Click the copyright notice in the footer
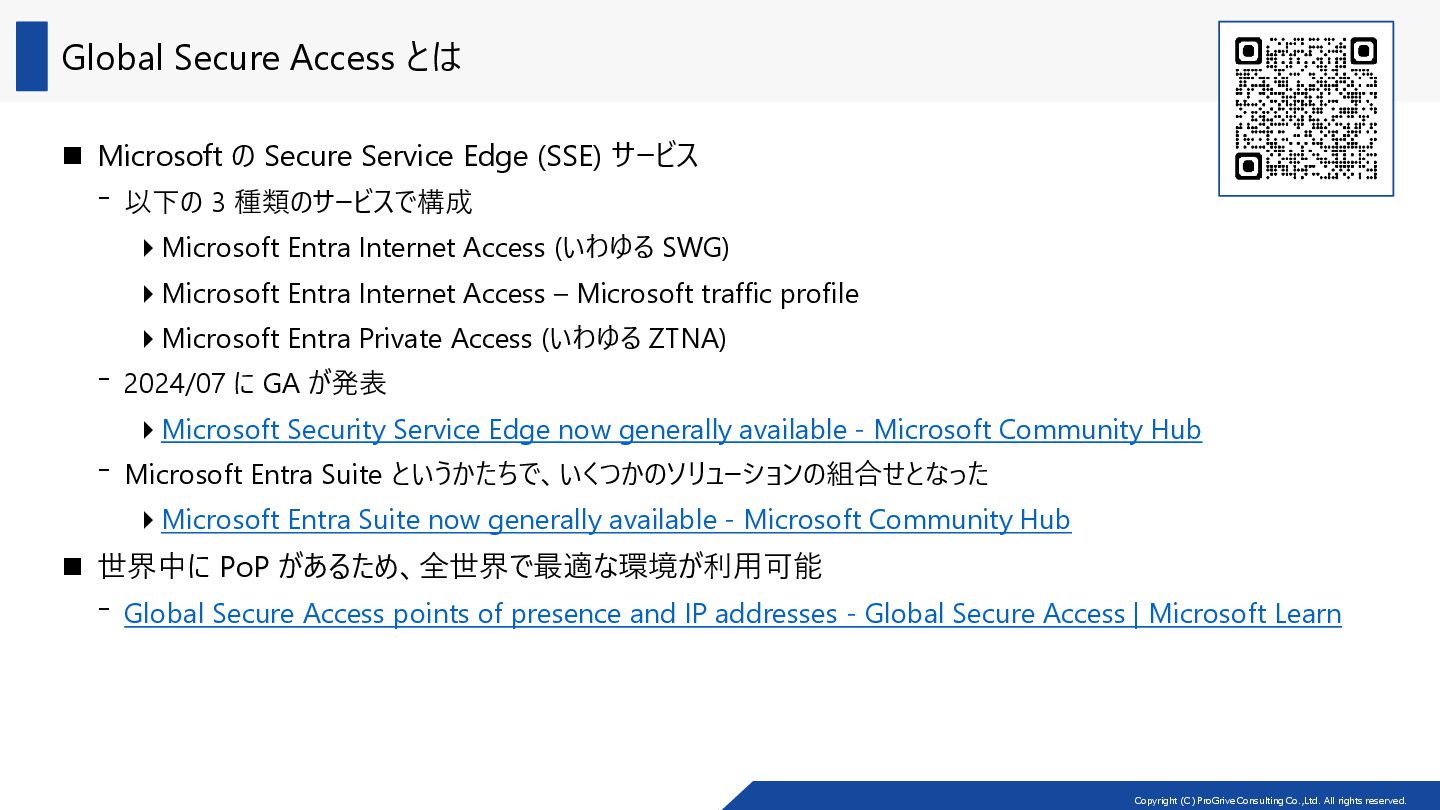The width and height of the screenshot is (1440, 810). tap(1270, 800)
